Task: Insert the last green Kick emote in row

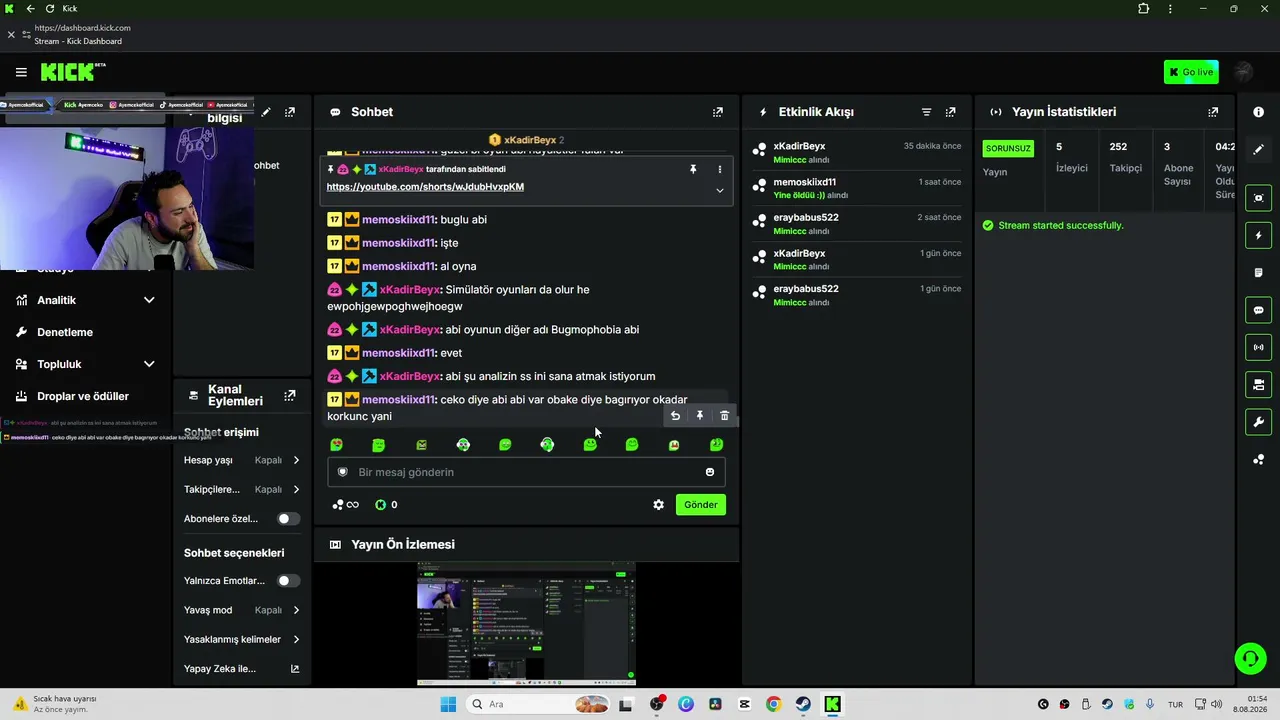Action: pos(716,445)
